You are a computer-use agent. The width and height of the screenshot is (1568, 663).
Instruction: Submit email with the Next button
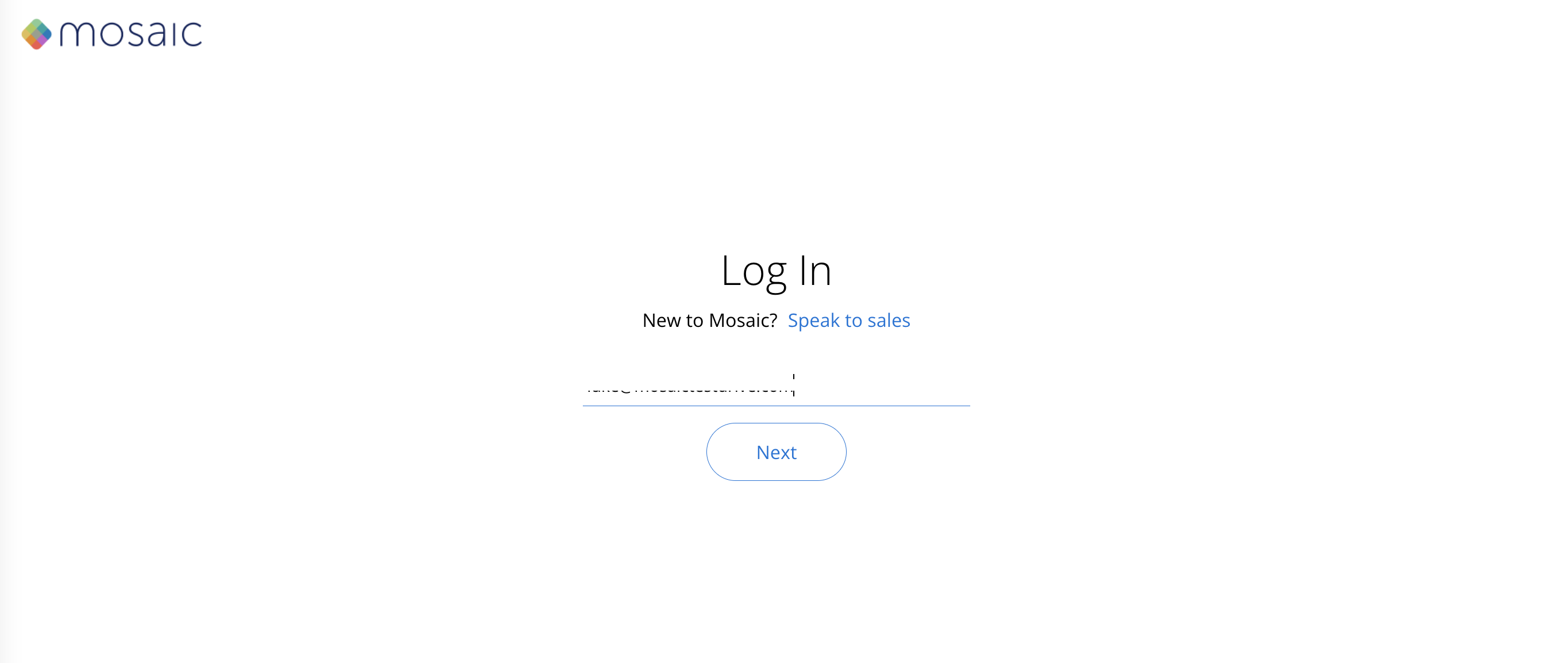(776, 452)
